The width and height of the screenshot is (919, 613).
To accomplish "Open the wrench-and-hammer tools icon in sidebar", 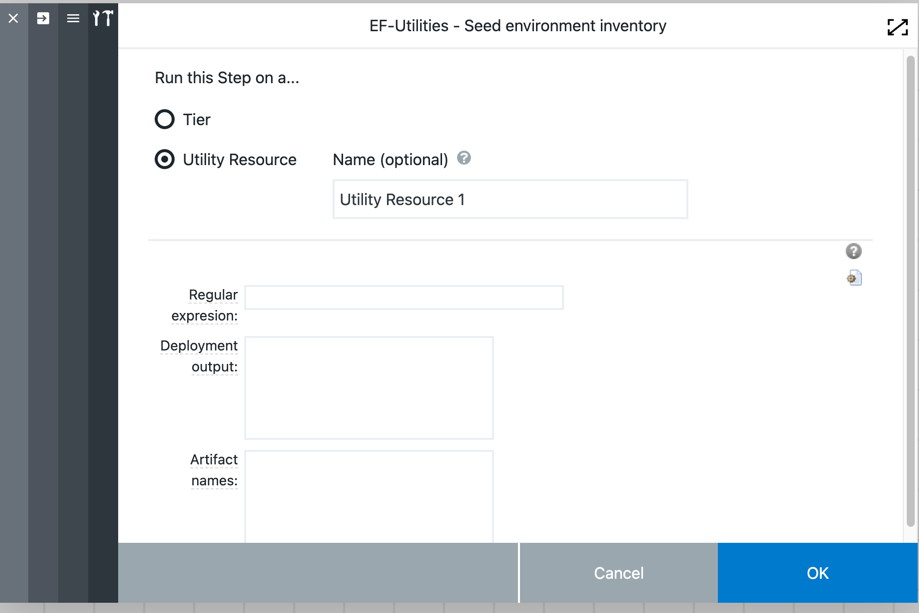I will pyautogui.click(x=102, y=17).
